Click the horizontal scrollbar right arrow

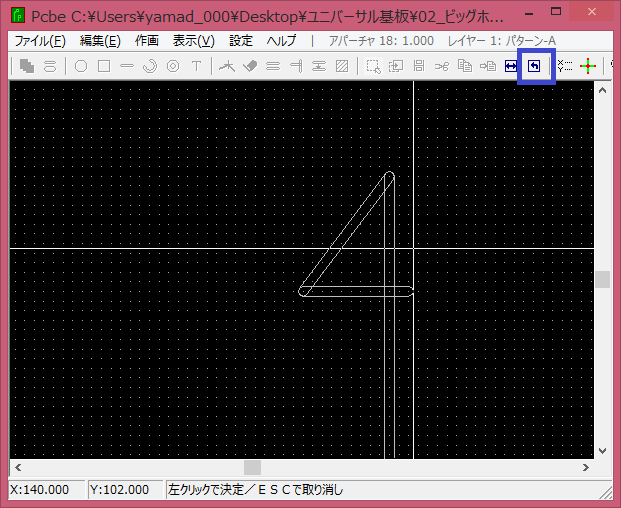pos(586,467)
